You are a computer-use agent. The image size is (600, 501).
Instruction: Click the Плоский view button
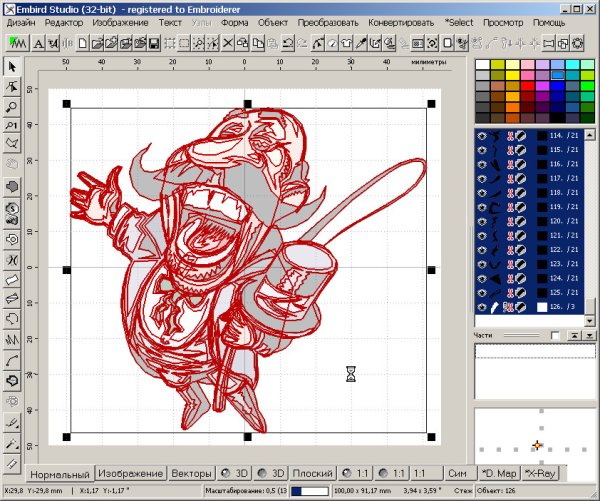[x=314, y=472]
